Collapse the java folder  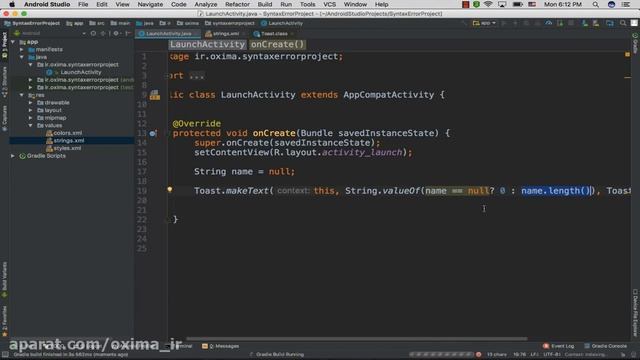pyautogui.click(x=22, y=57)
